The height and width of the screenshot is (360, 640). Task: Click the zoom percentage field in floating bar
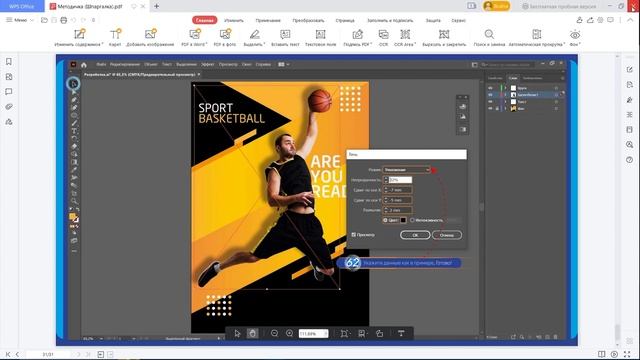(313, 333)
